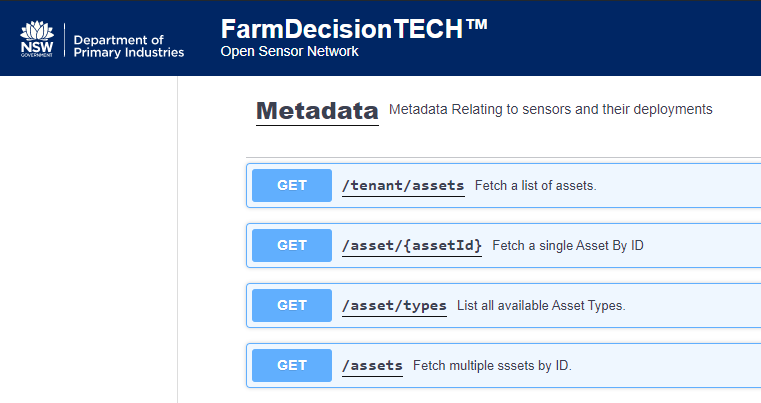Click GET button for /asset/types
The height and width of the screenshot is (403, 761).
(x=292, y=305)
